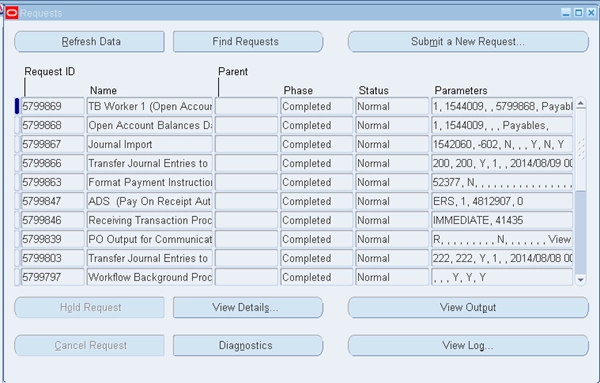
Task: Submit a New Request
Action: [x=468, y=41]
